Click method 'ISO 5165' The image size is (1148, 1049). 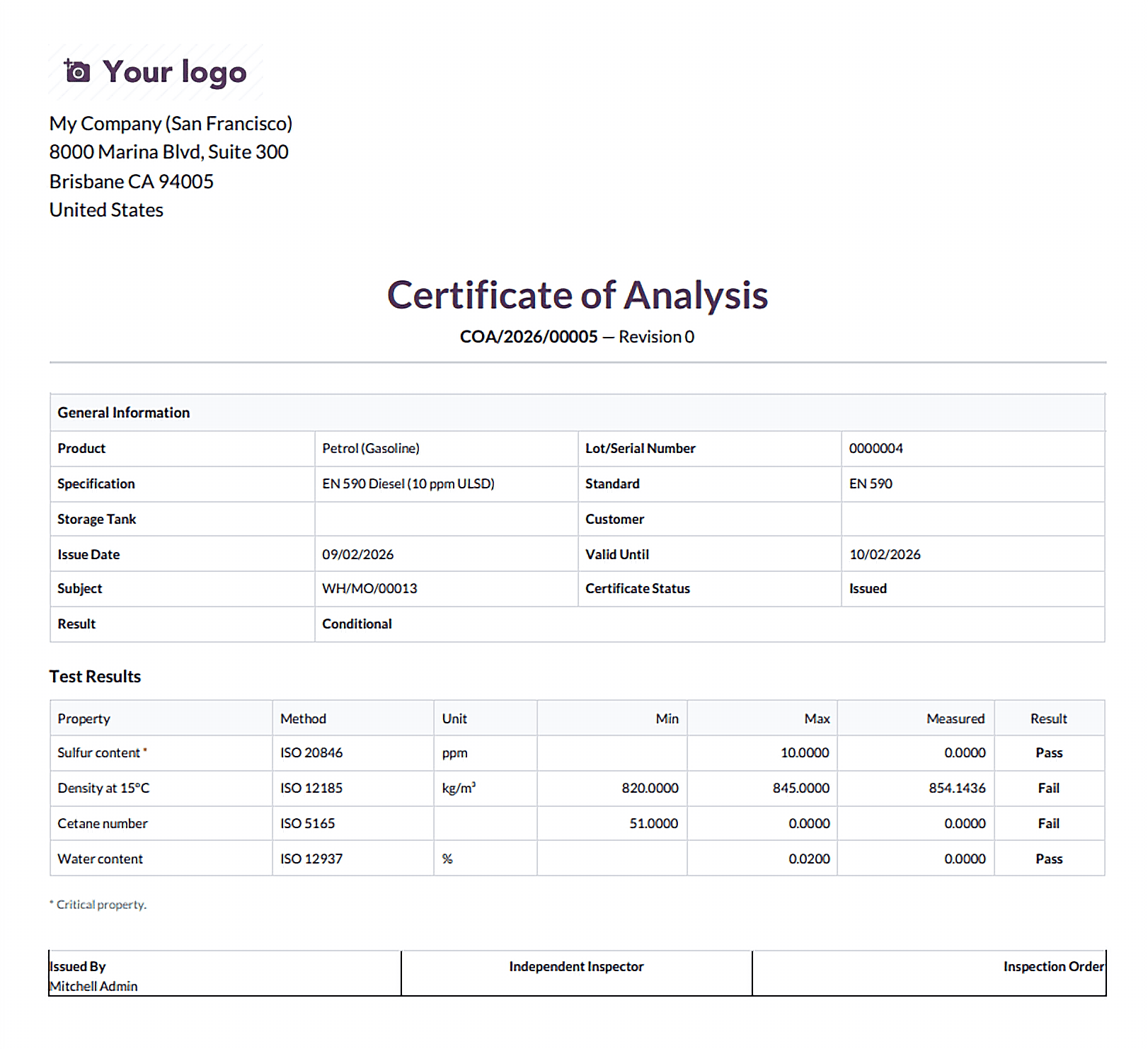[307, 823]
